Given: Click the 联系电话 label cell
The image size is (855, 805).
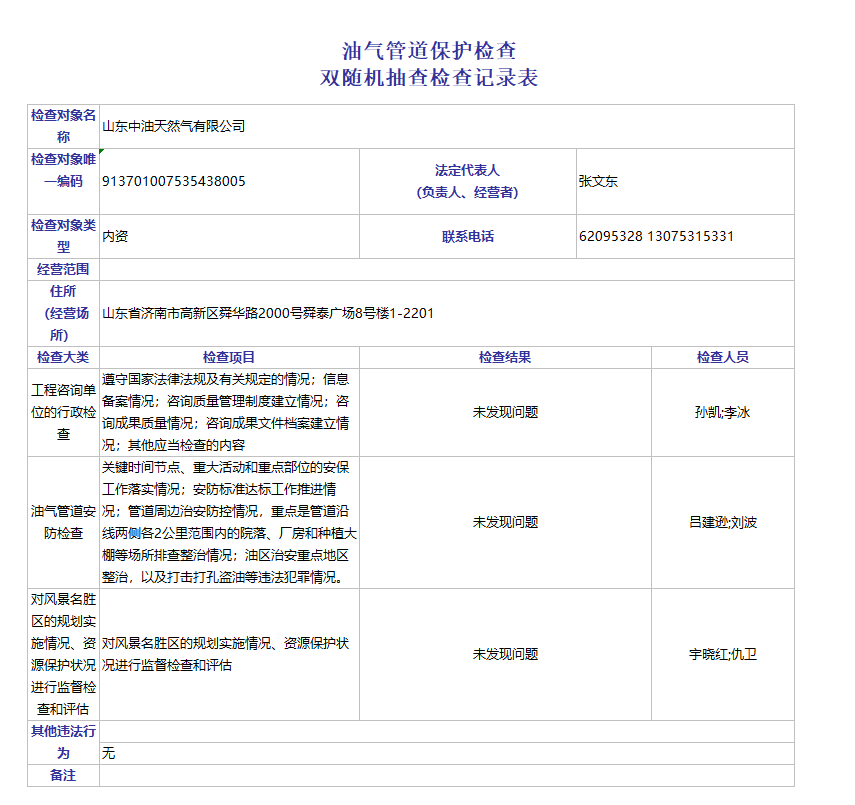Looking at the screenshot, I should (x=467, y=237).
